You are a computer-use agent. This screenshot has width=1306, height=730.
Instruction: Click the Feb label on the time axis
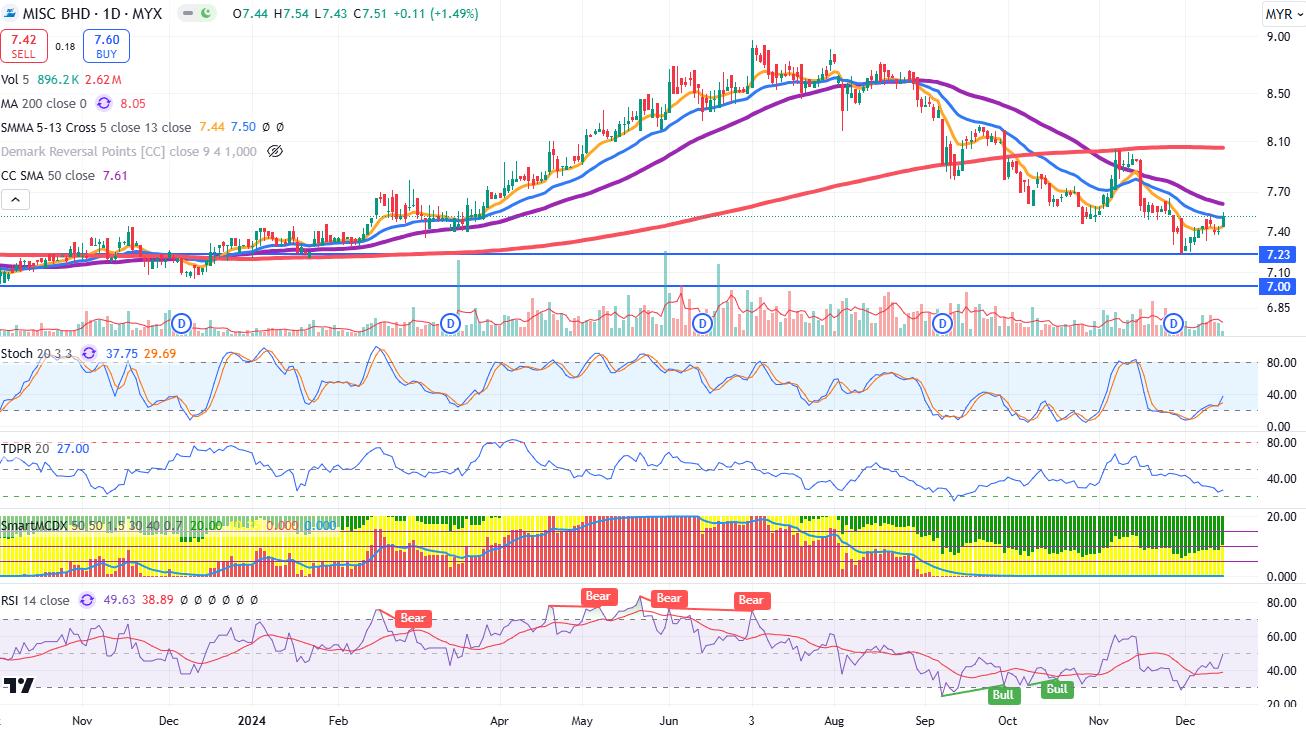point(338,720)
